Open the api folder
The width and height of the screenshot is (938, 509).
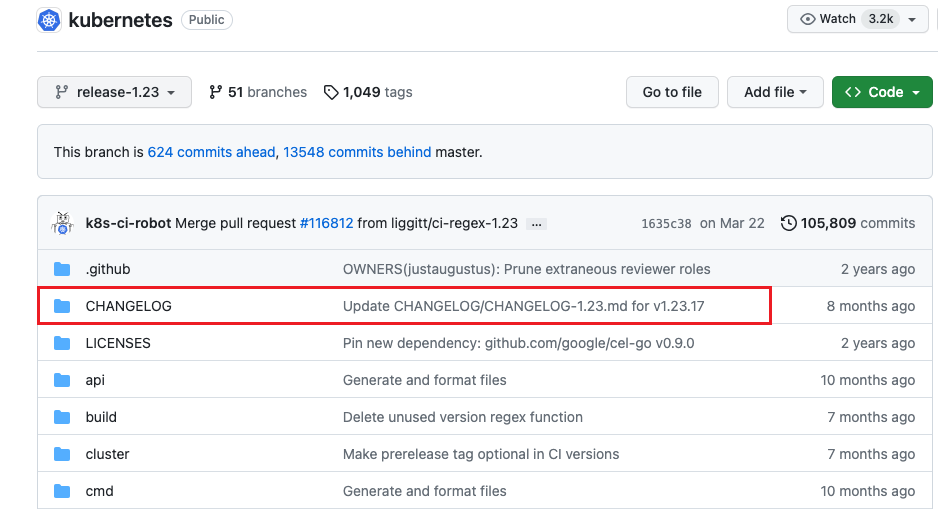[x=95, y=380]
